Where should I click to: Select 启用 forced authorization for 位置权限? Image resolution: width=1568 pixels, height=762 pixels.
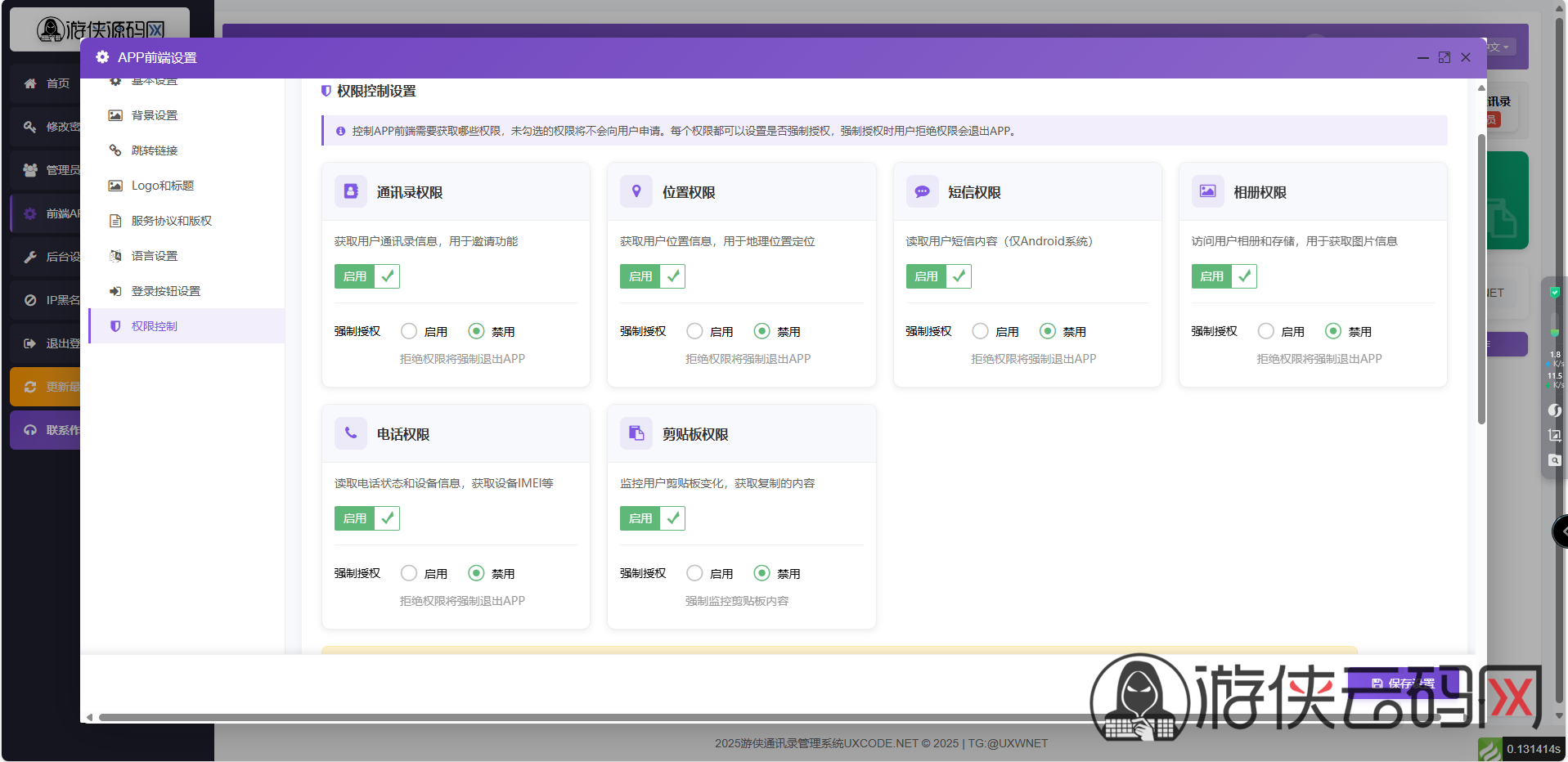694,331
